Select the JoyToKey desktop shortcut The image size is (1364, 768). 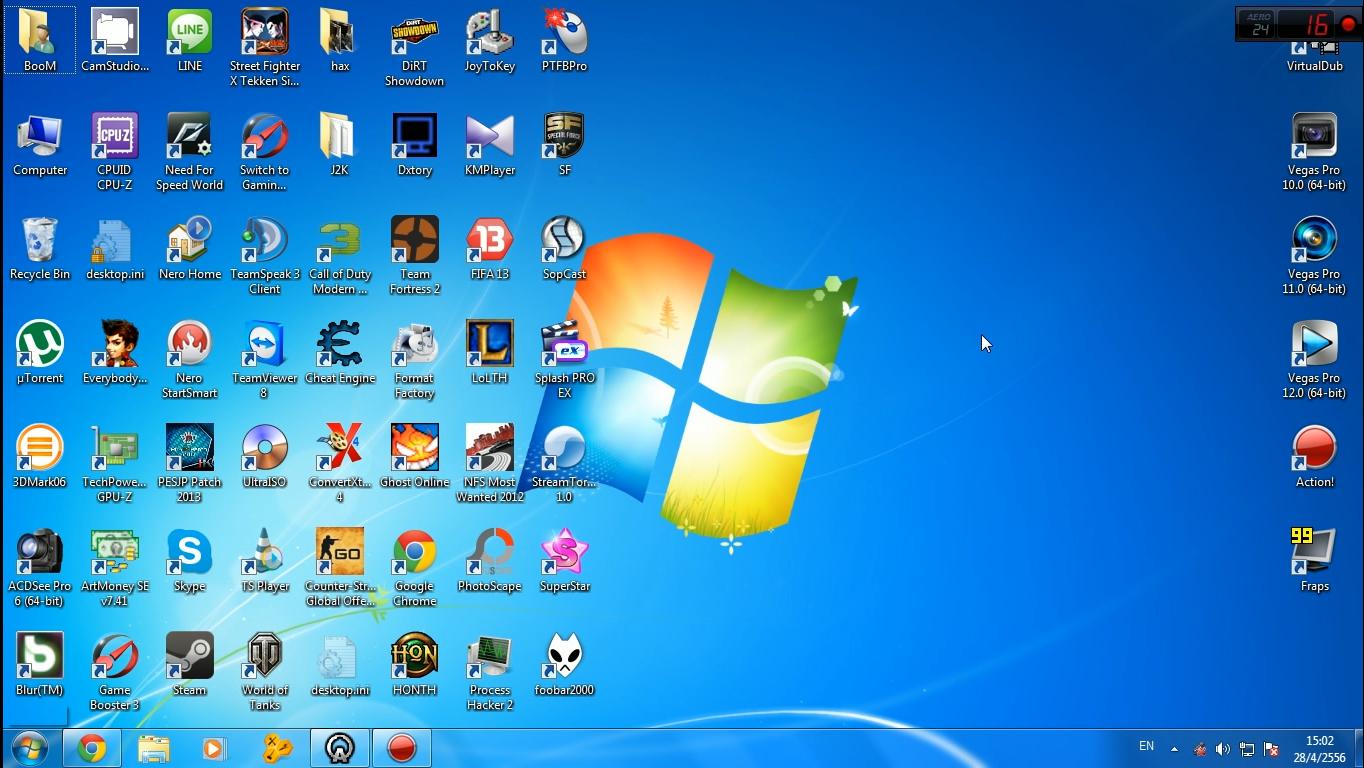tap(490, 40)
